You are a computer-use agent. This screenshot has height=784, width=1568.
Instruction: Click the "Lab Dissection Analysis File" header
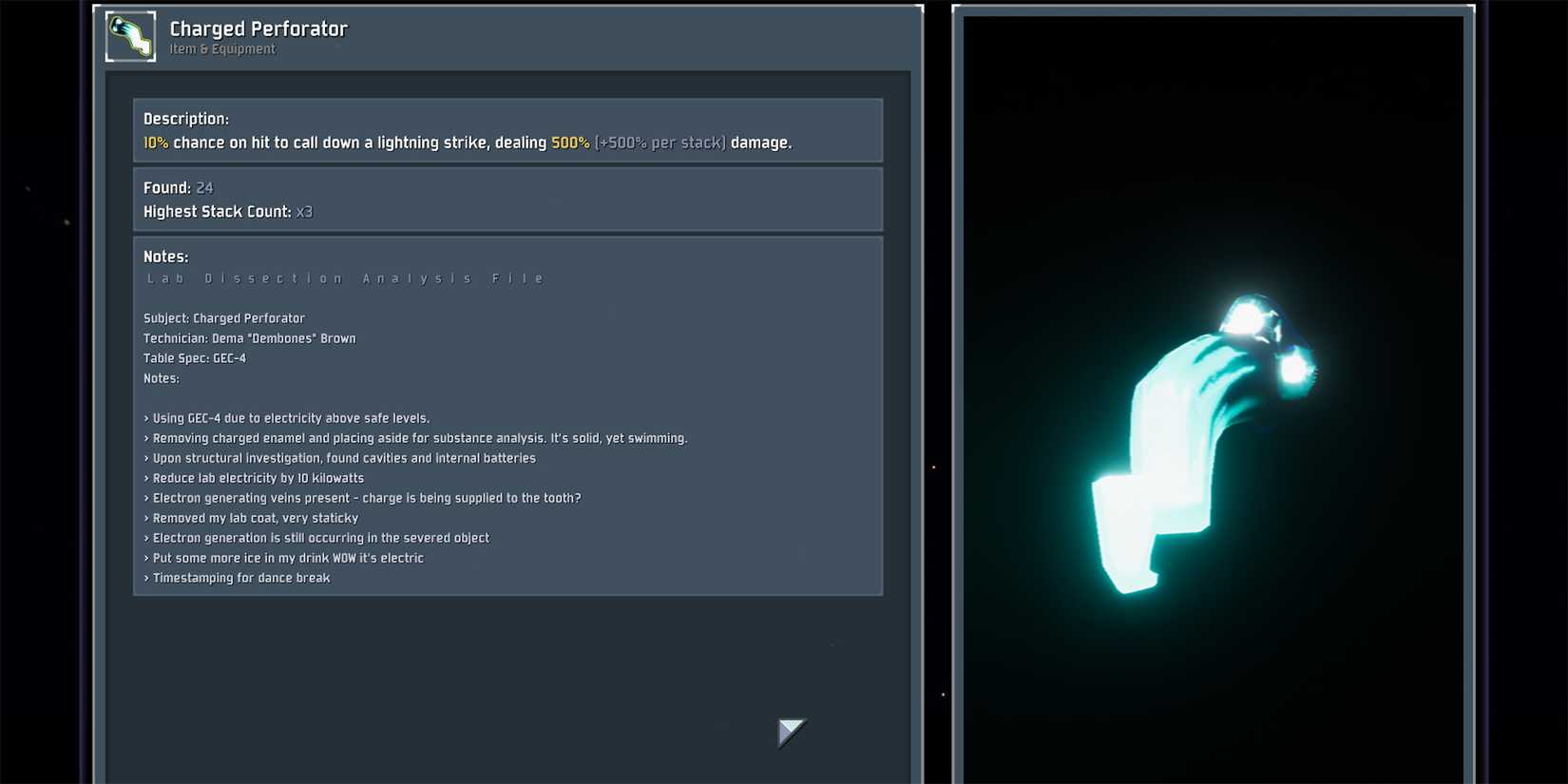(x=345, y=278)
